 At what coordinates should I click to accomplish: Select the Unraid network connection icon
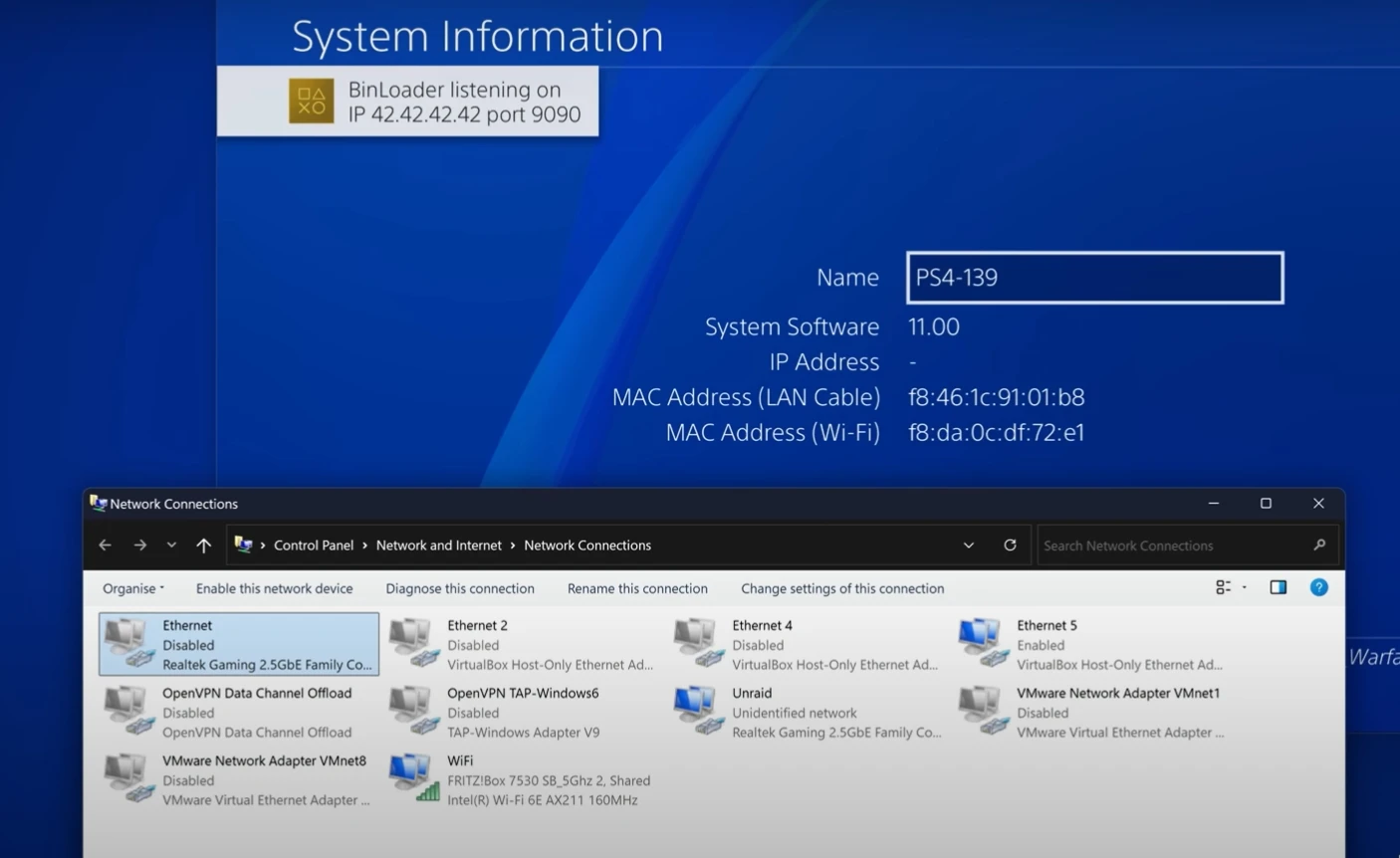click(699, 711)
